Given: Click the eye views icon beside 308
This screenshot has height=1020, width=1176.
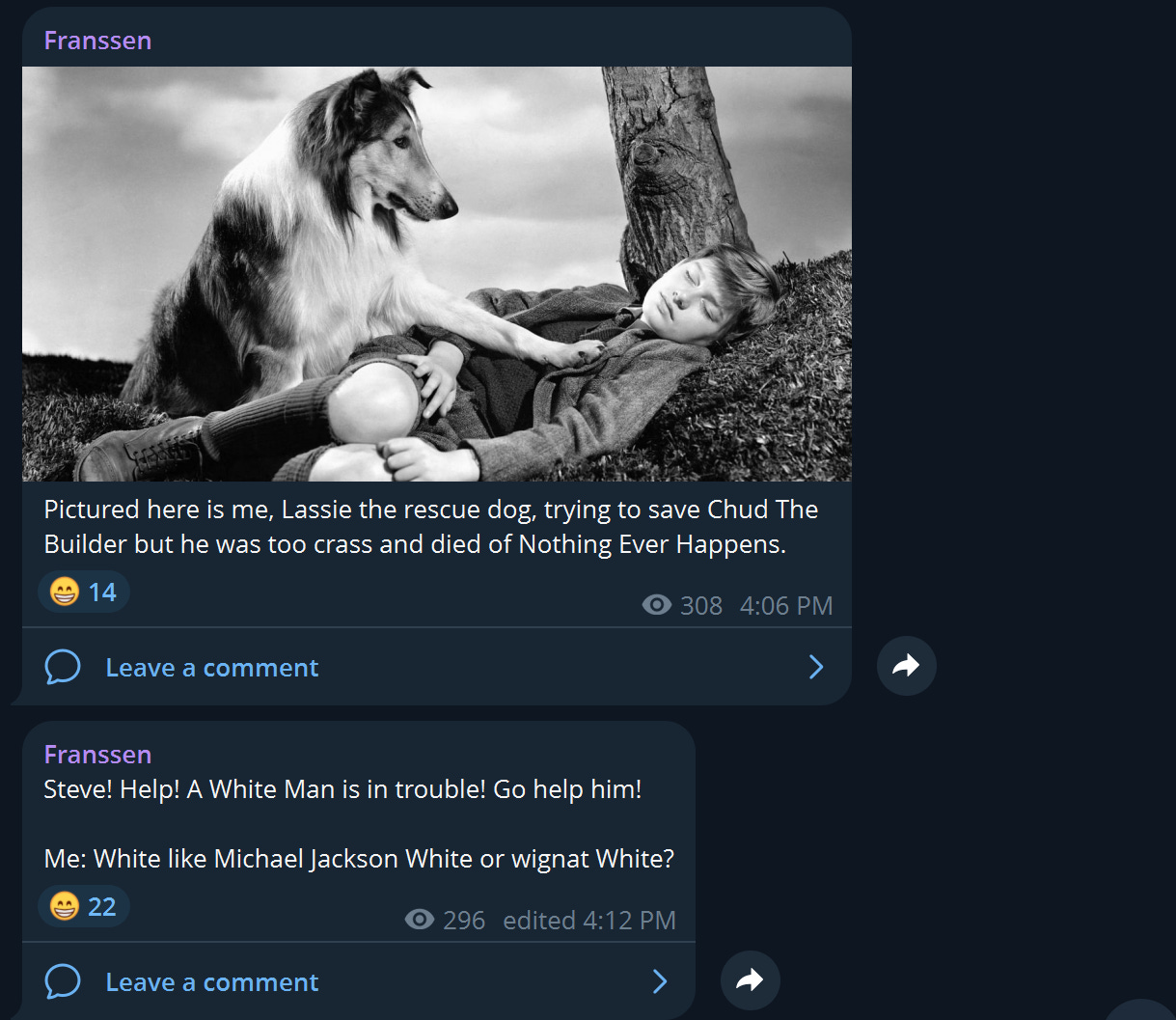Looking at the screenshot, I should [x=657, y=605].
